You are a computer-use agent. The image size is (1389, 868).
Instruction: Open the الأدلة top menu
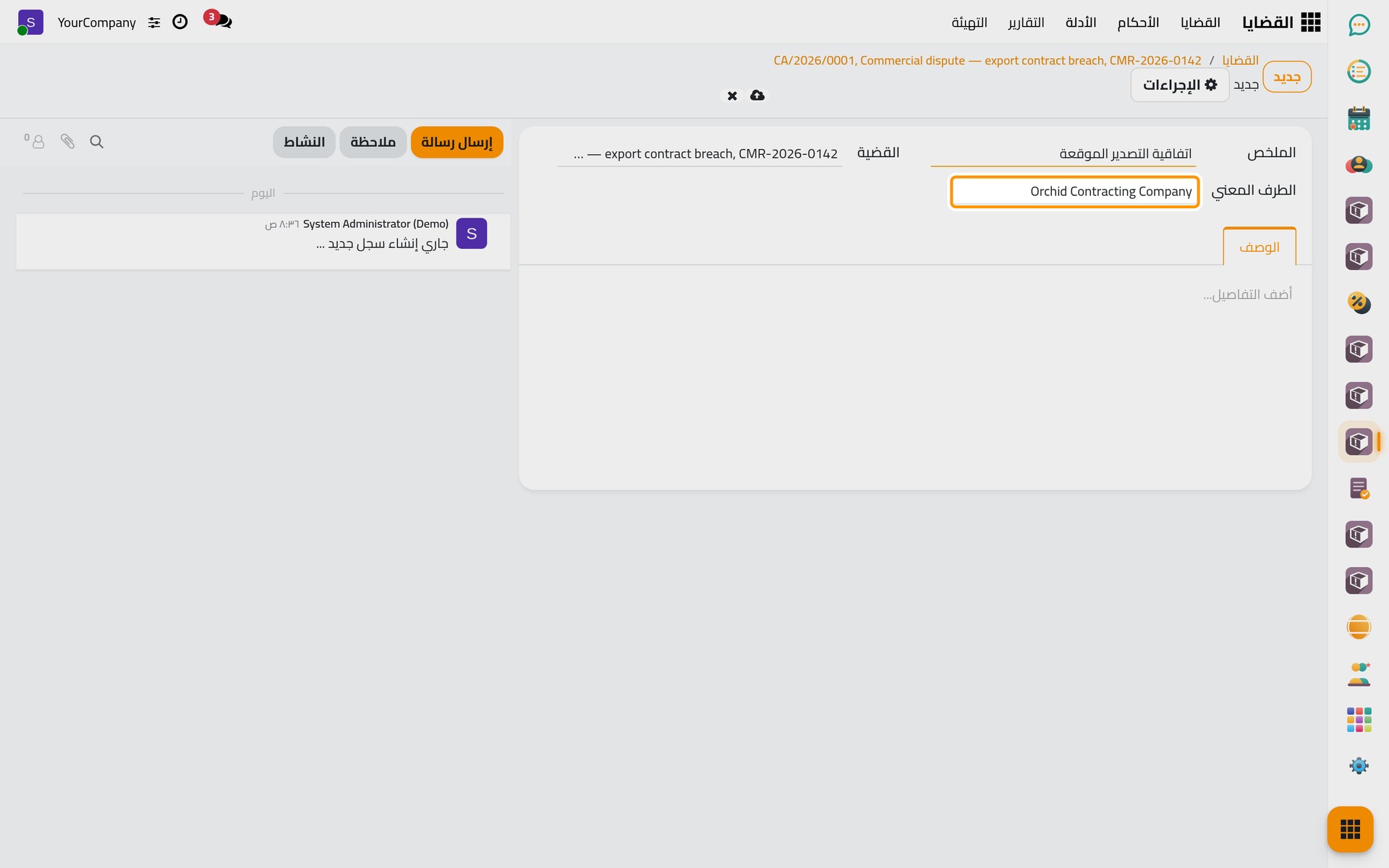tap(1081, 22)
